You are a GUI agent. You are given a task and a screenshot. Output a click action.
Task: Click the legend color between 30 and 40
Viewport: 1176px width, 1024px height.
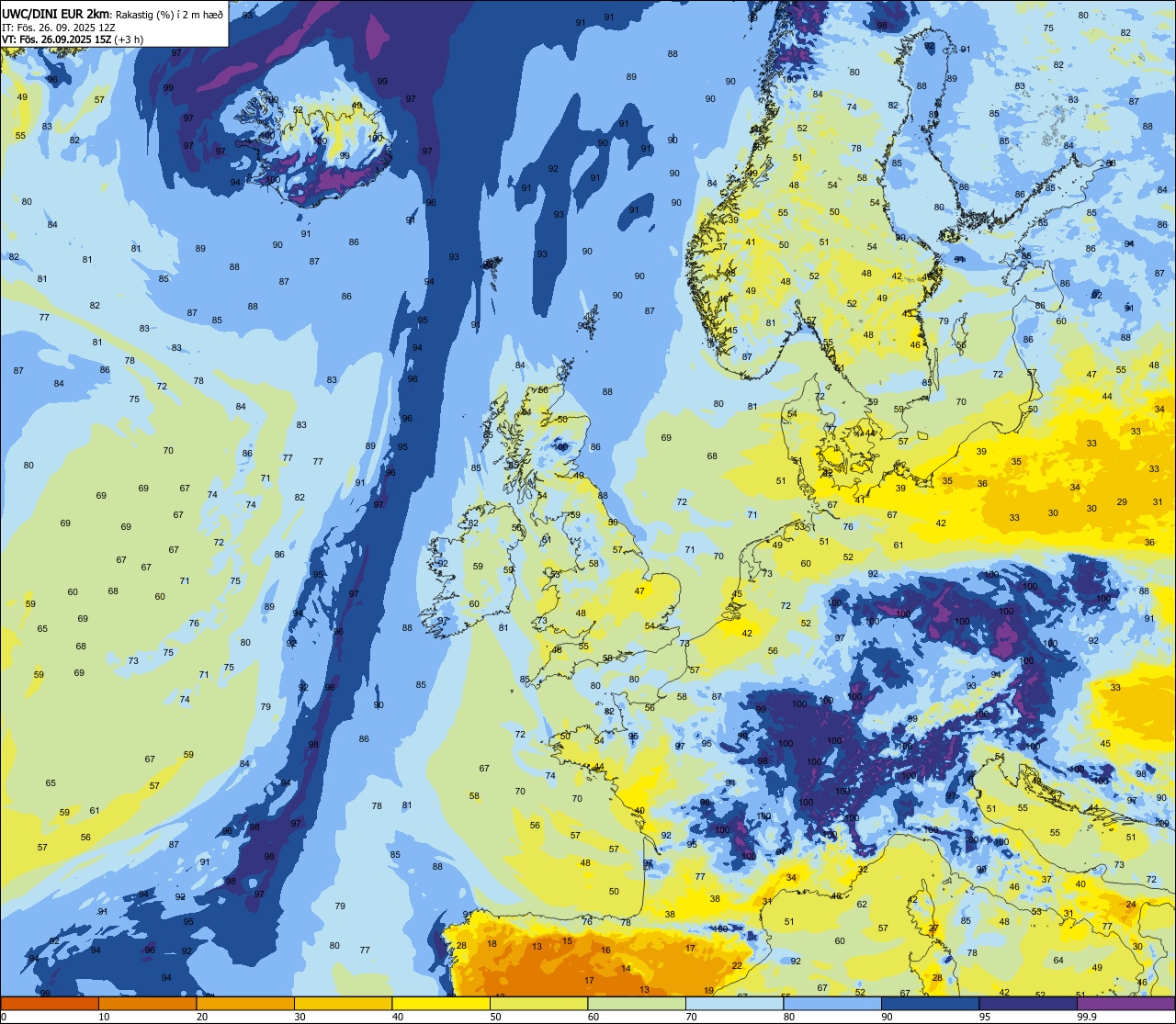tap(343, 1003)
